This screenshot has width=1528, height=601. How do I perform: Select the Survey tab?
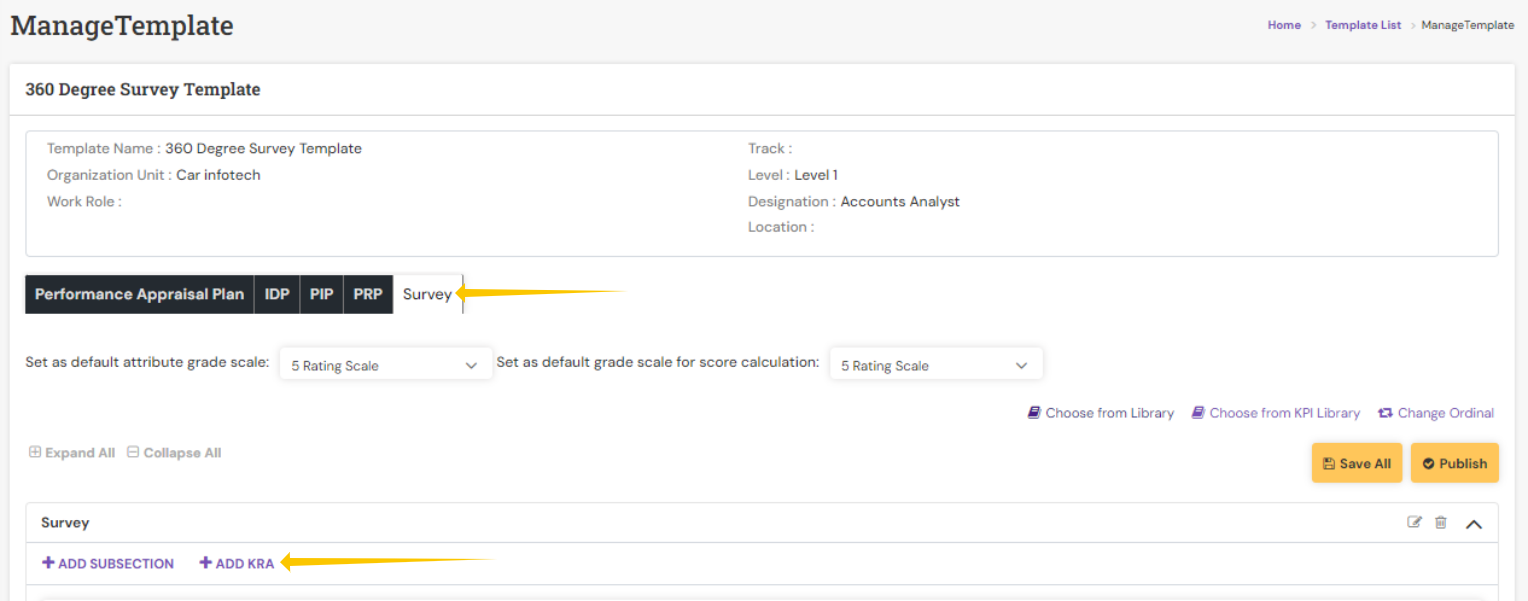(x=428, y=294)
